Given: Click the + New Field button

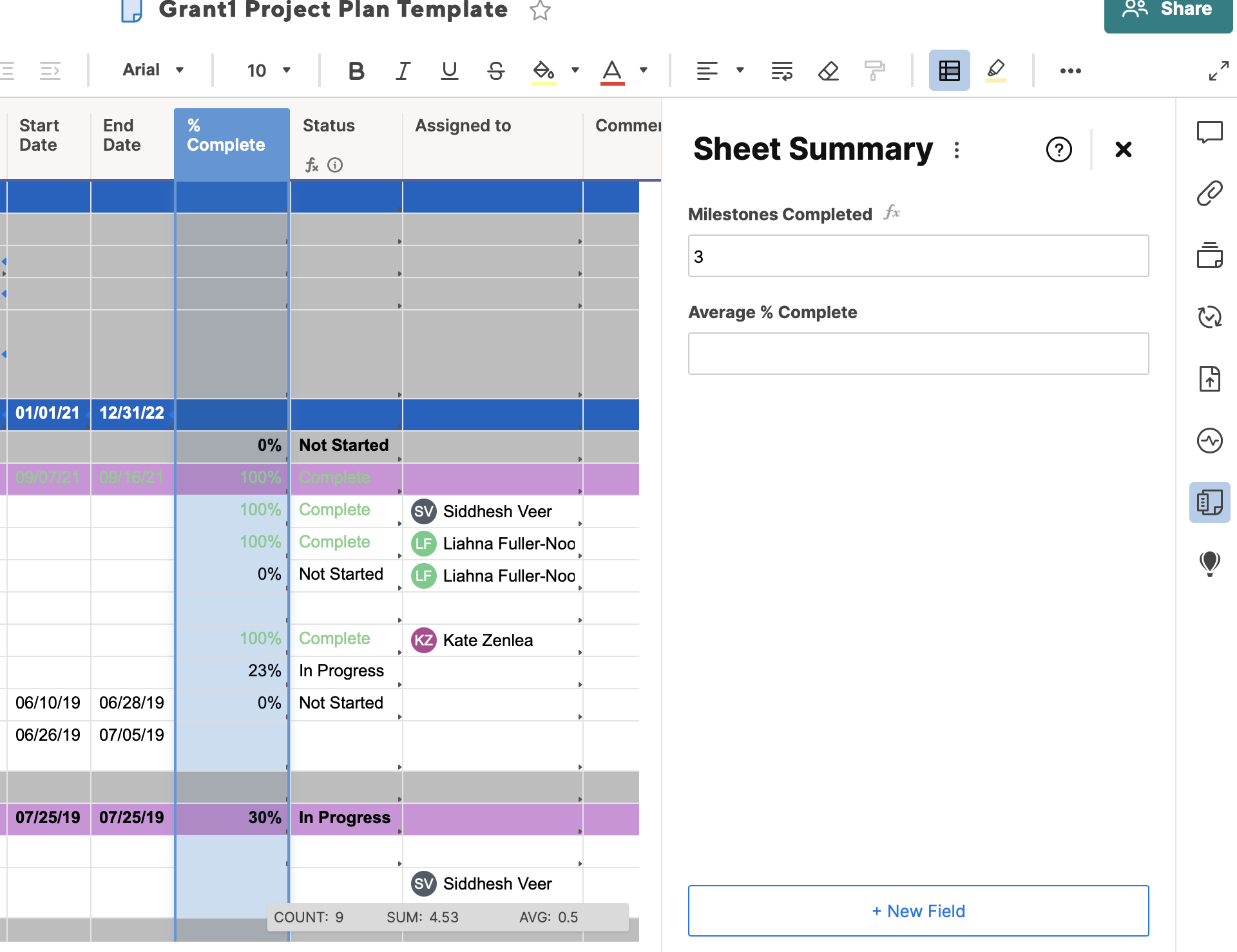Looking at the screenshot, I should click(918, 911).
